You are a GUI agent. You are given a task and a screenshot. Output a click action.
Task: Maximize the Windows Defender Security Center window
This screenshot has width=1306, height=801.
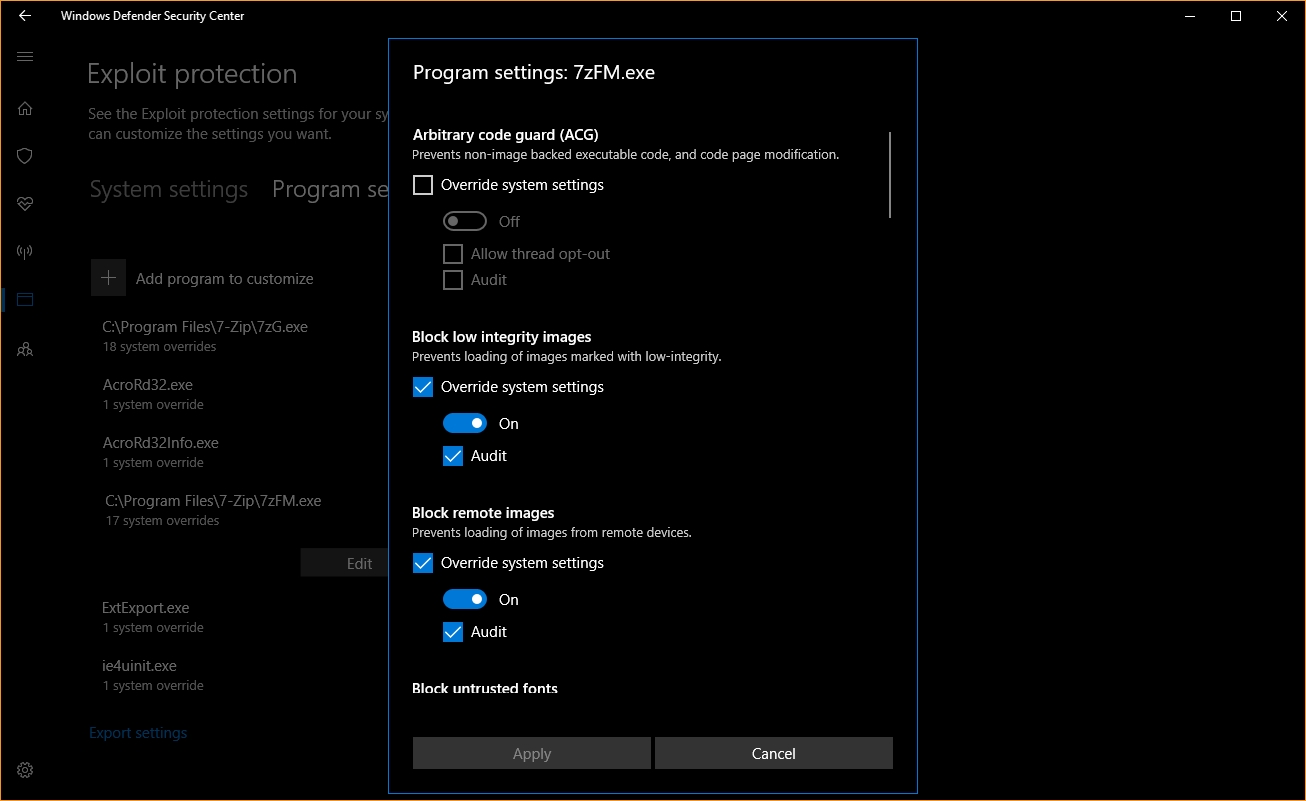coord(1236,16)
